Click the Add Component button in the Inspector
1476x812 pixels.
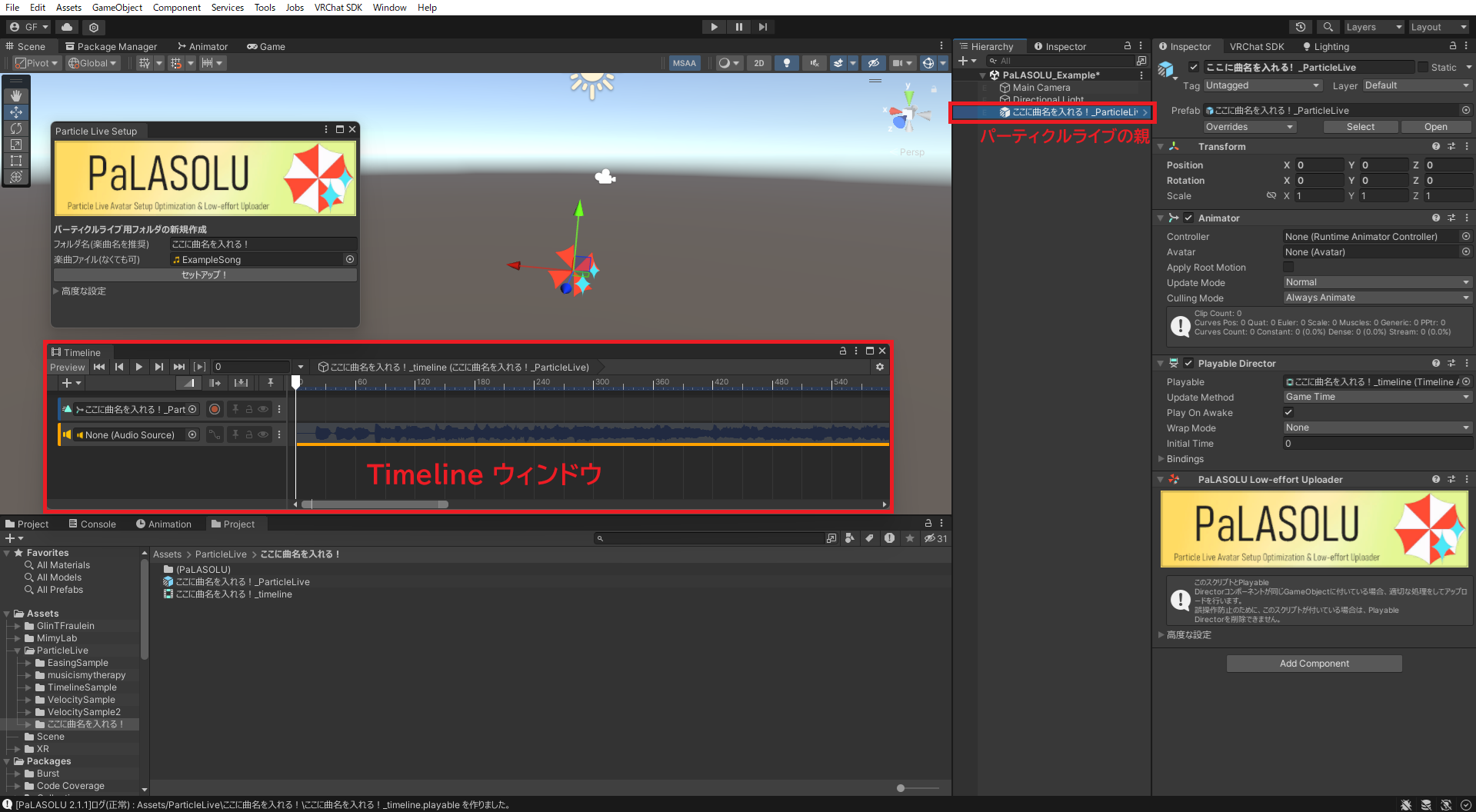1314,663
